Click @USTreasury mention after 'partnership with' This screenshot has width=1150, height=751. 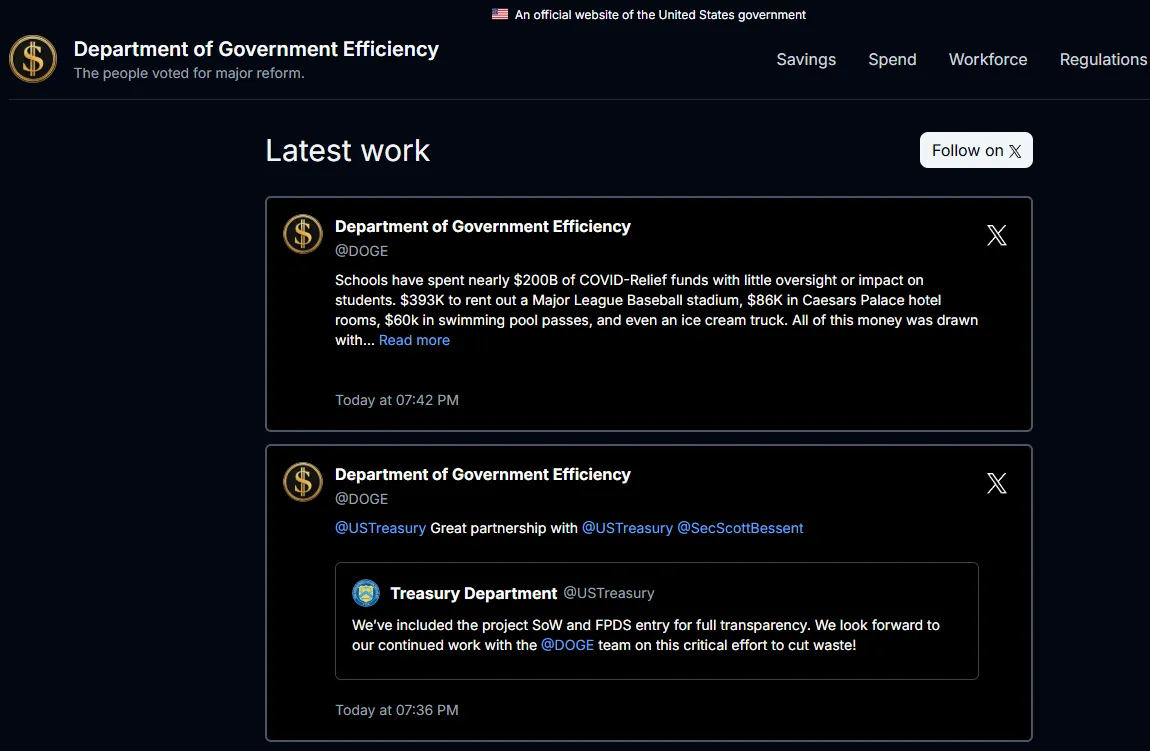tap(627, 528)
